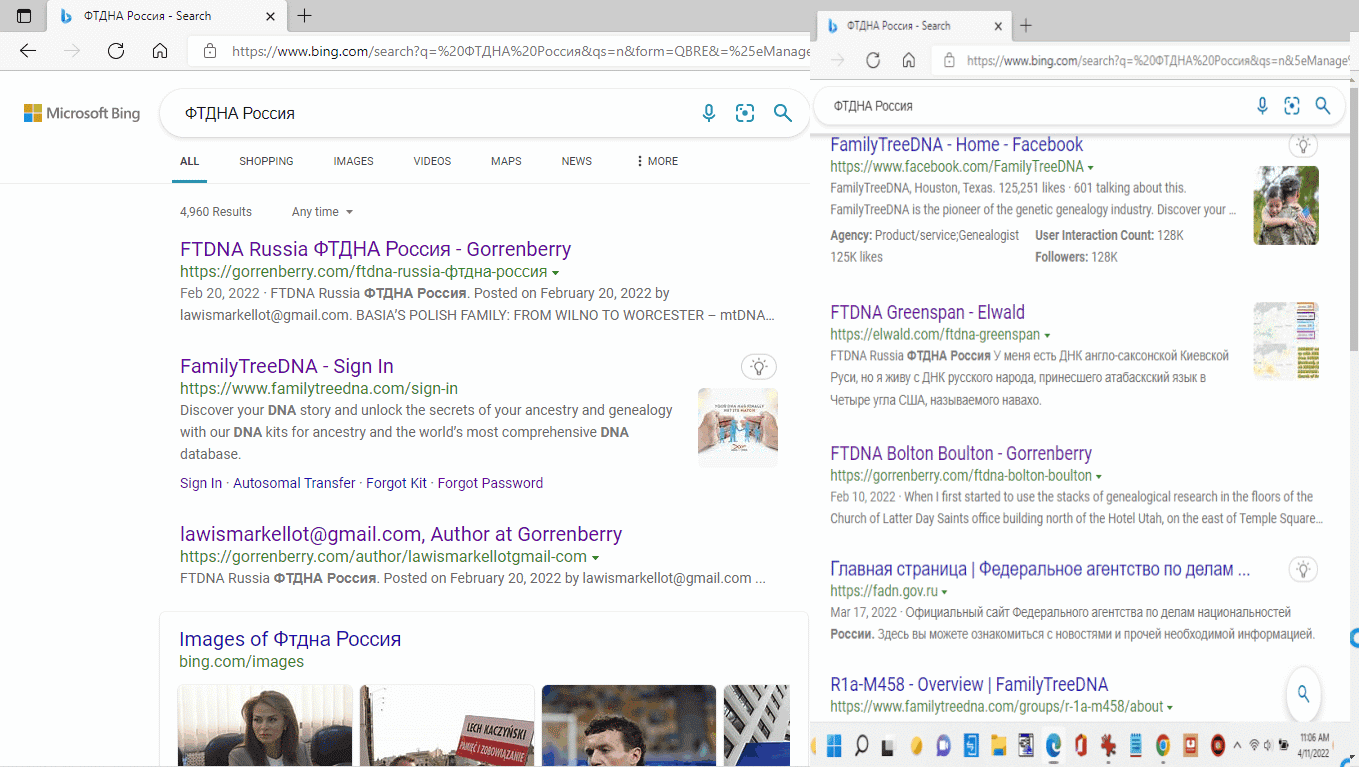Expand dropdown arrow after familytreedna.com/groups/r-1a-m458 URL
Screen dimensions: 1359x767
[x=1170, y=708]
